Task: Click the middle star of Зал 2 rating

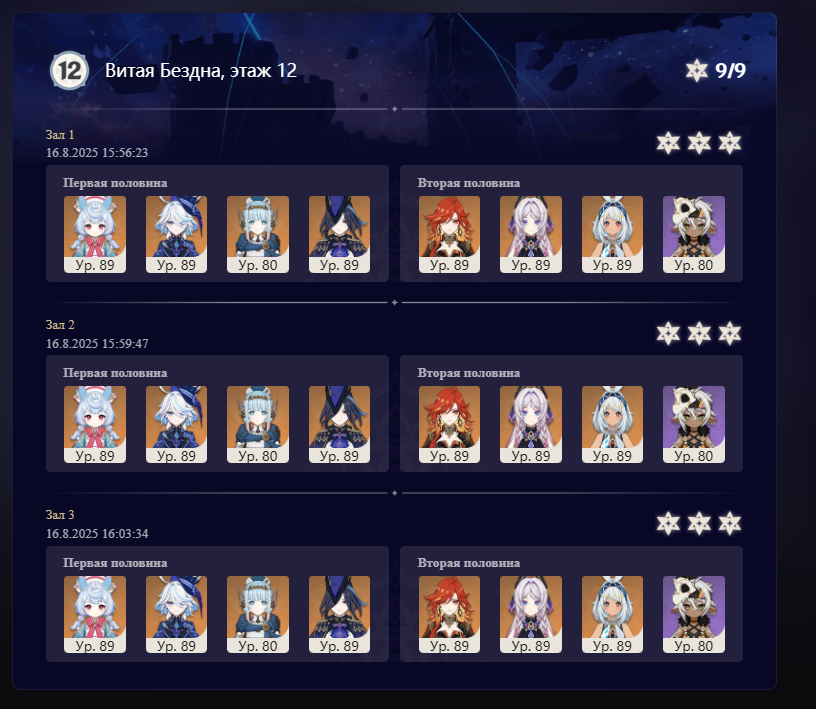Action: point(699,333)
